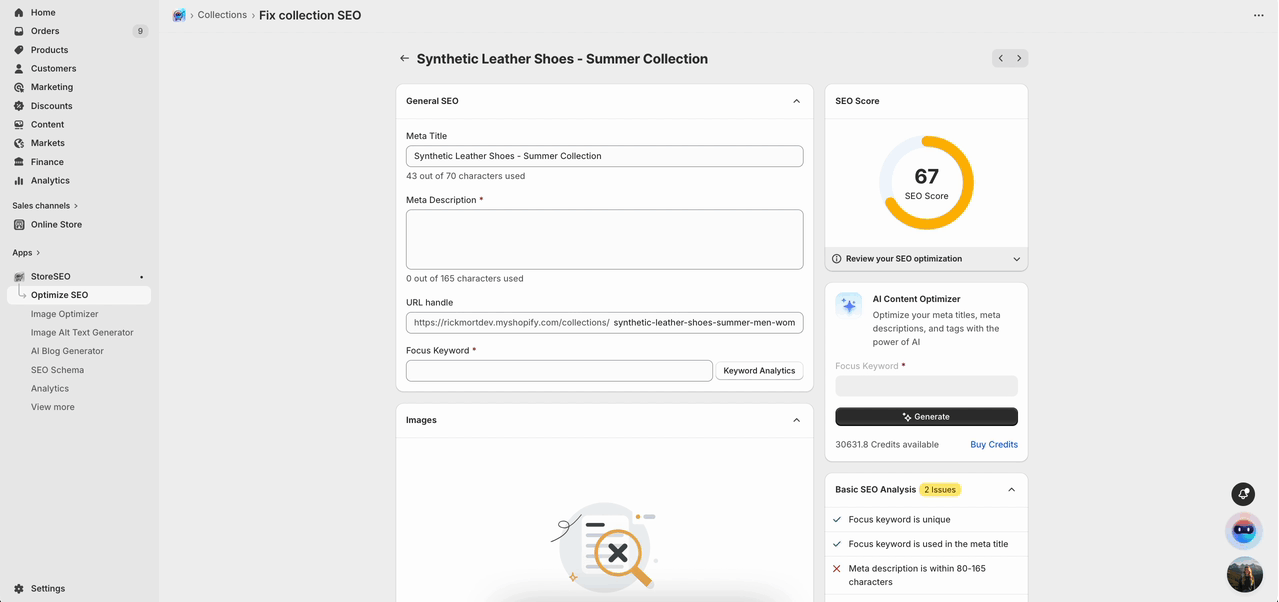The image size is (1279, 602).
Task: Navigate to Collections via the breadcrumb
Action: point(221,14)
